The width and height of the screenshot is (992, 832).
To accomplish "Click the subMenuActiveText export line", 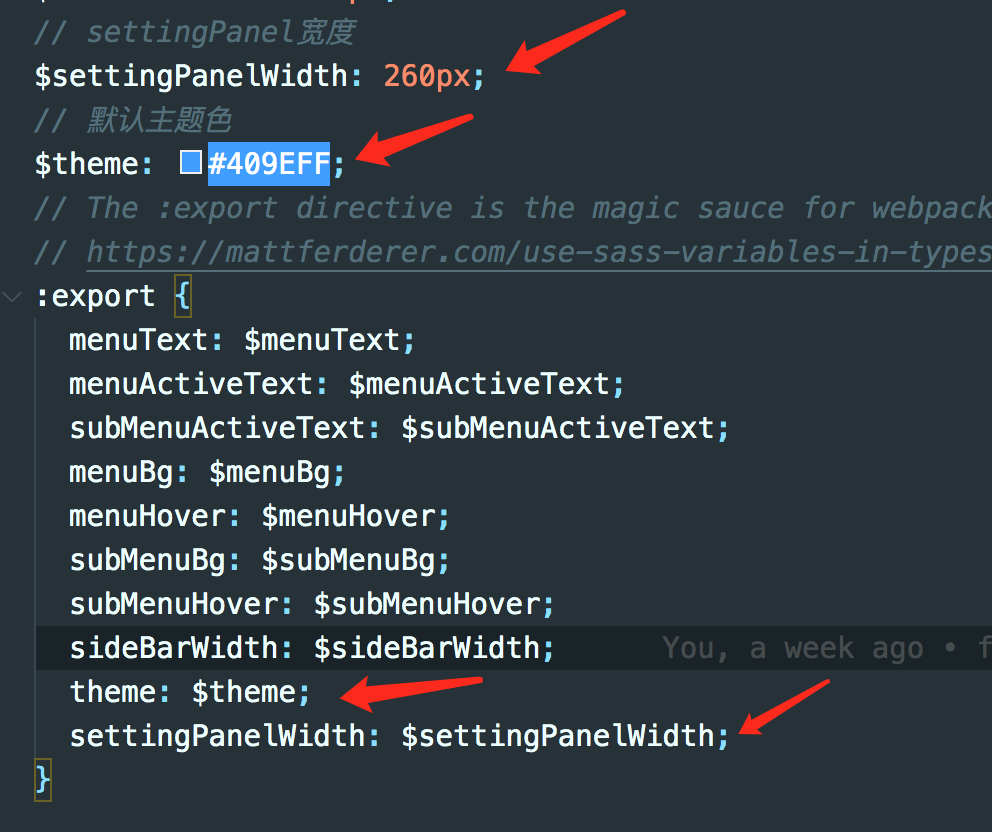I will (398, 428).
